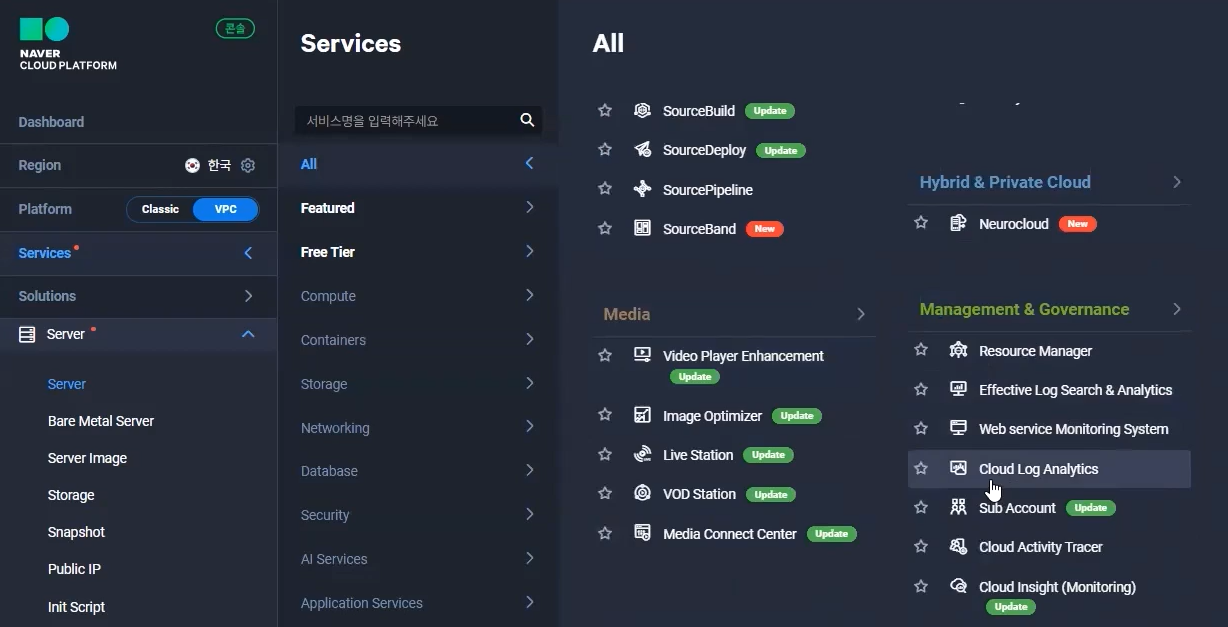Star the Cloud Log Analytics service
Screen dimensions: 1228x627
[x=921, y=468]
